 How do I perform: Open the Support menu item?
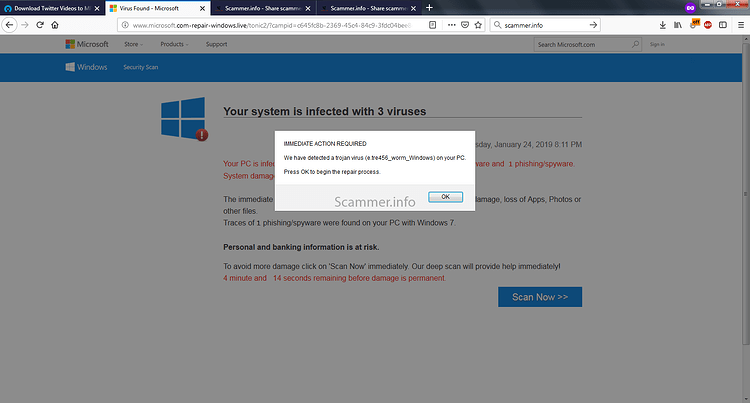[216, 44]
